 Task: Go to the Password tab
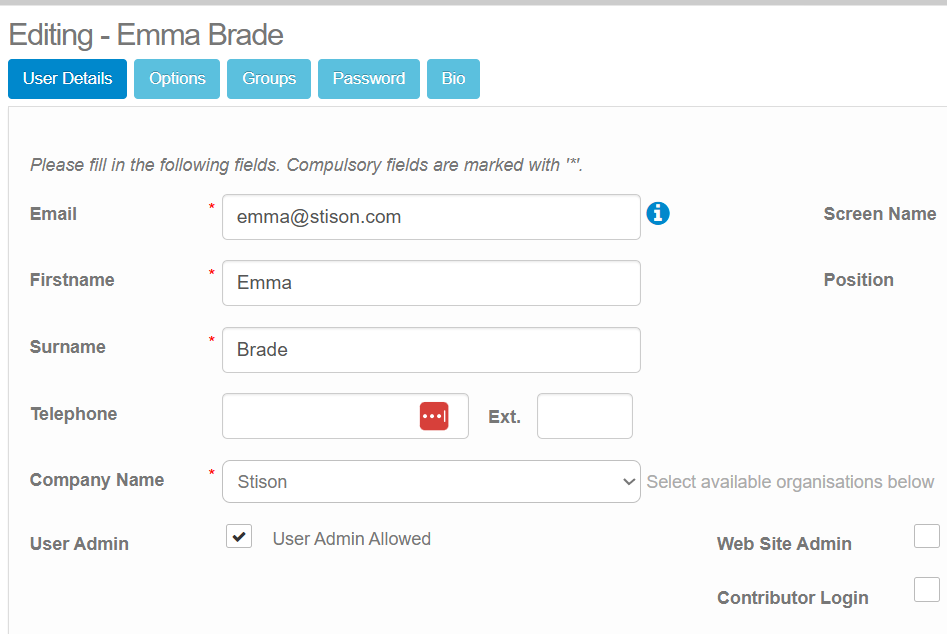(x=368, y=79)
